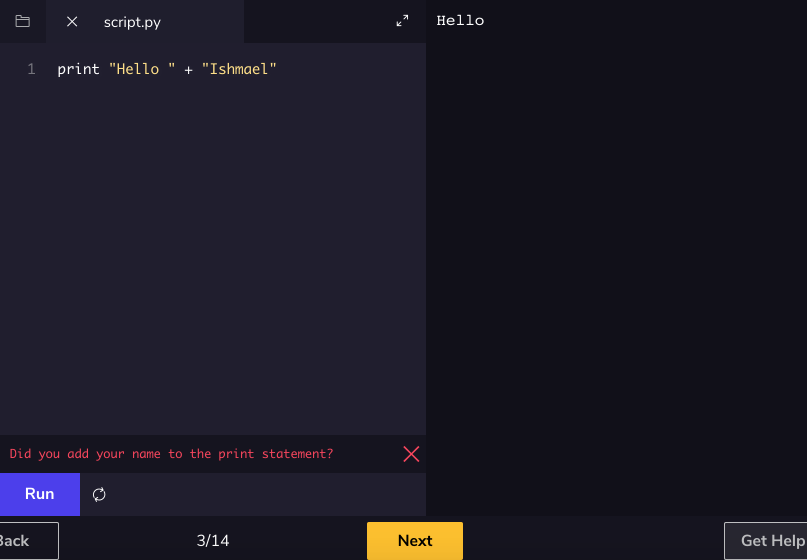Click the 3/14 progress indicator
This screenshot has width=807, height=560.
tap(213, 541)
